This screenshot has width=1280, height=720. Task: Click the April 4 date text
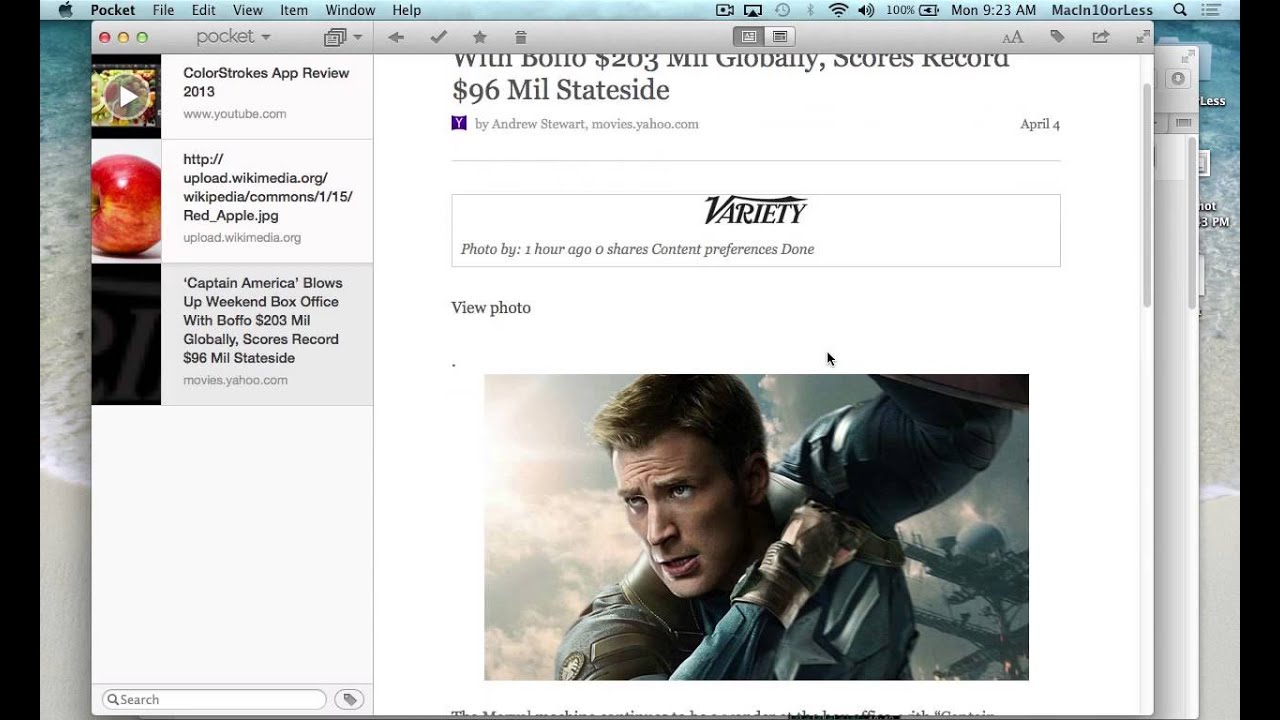(x=1040, y=124)
